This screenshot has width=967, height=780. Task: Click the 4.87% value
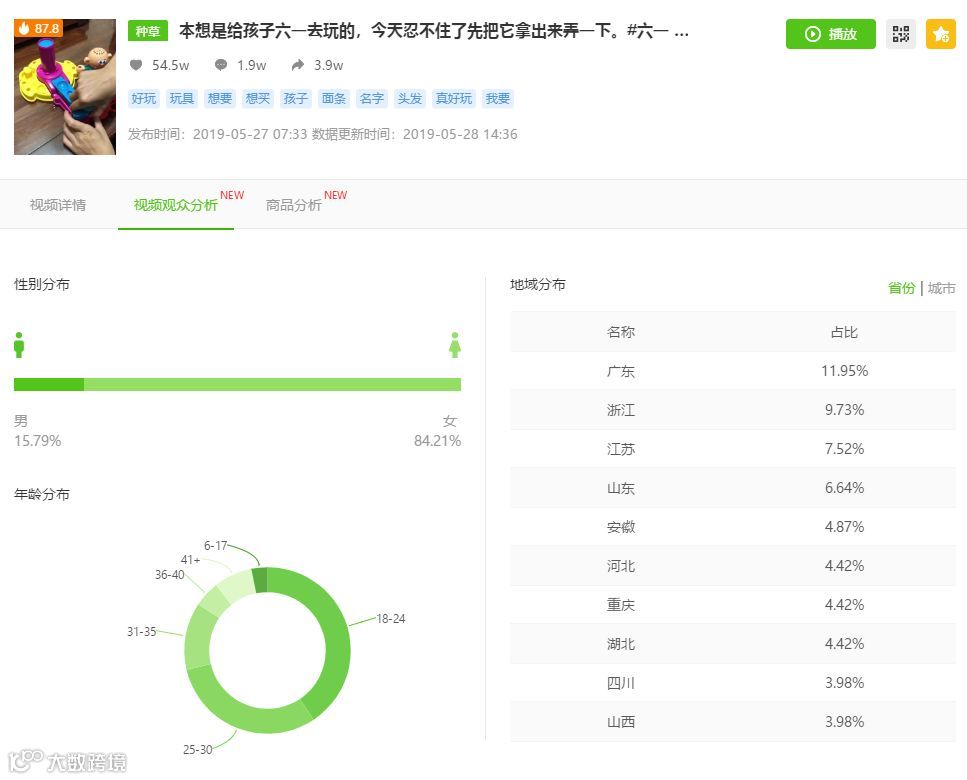pyautogui.click(x=844, y=527)
